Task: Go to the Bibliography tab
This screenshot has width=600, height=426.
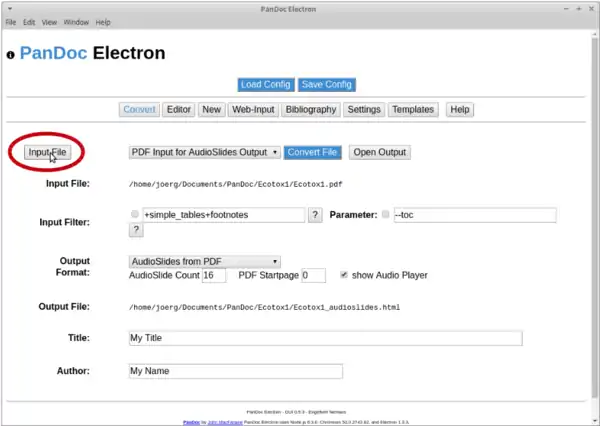Action: (x=310, y=109)
